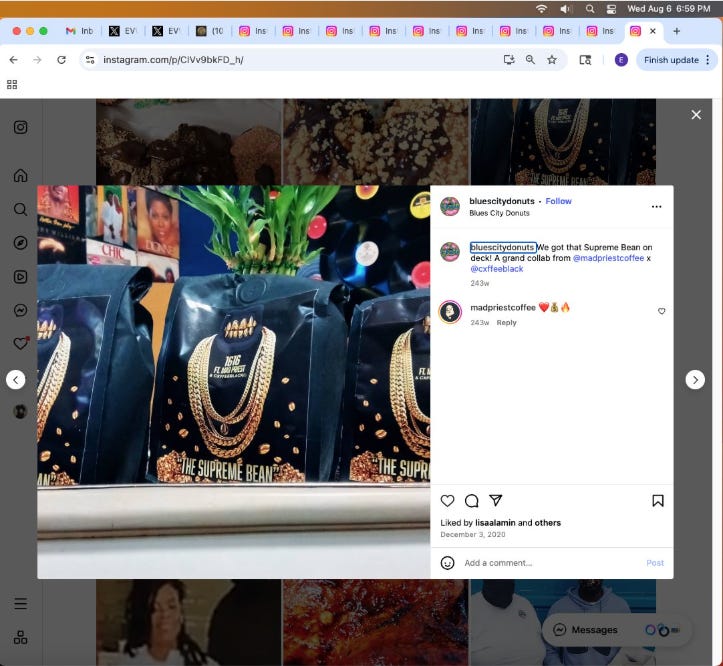Viewport: 723px width, 666px height.
Task: Click the volume icon in menu bar
Action: 565,9
